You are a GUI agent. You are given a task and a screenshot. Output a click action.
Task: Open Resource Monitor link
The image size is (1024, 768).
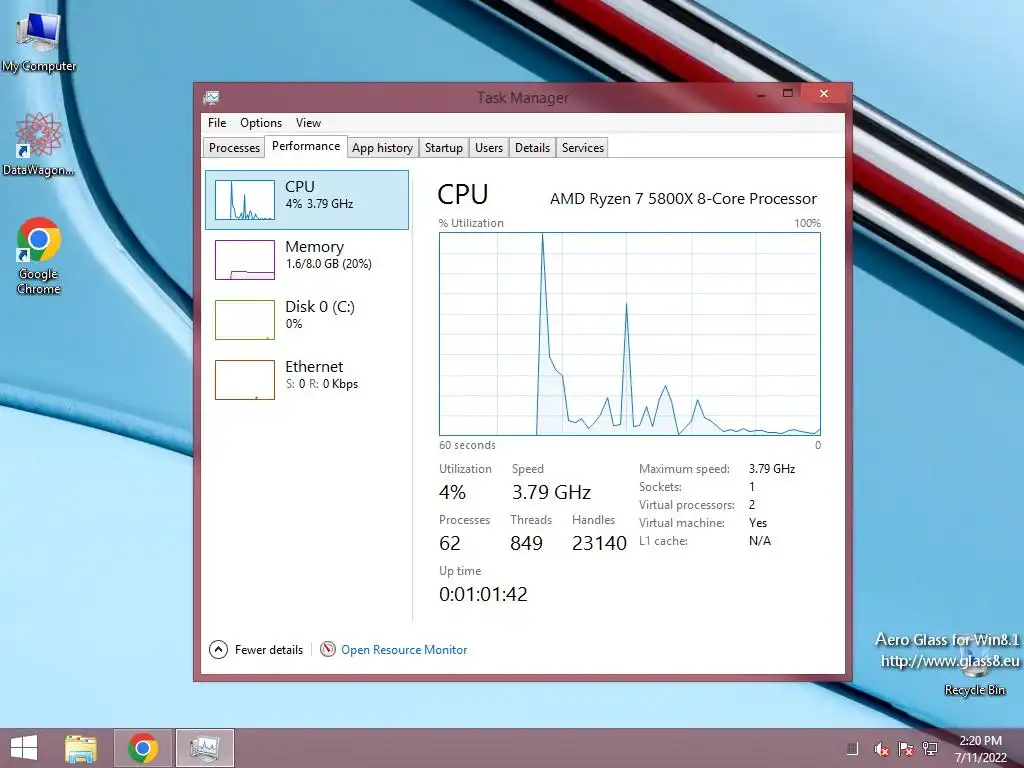(404, 650)
